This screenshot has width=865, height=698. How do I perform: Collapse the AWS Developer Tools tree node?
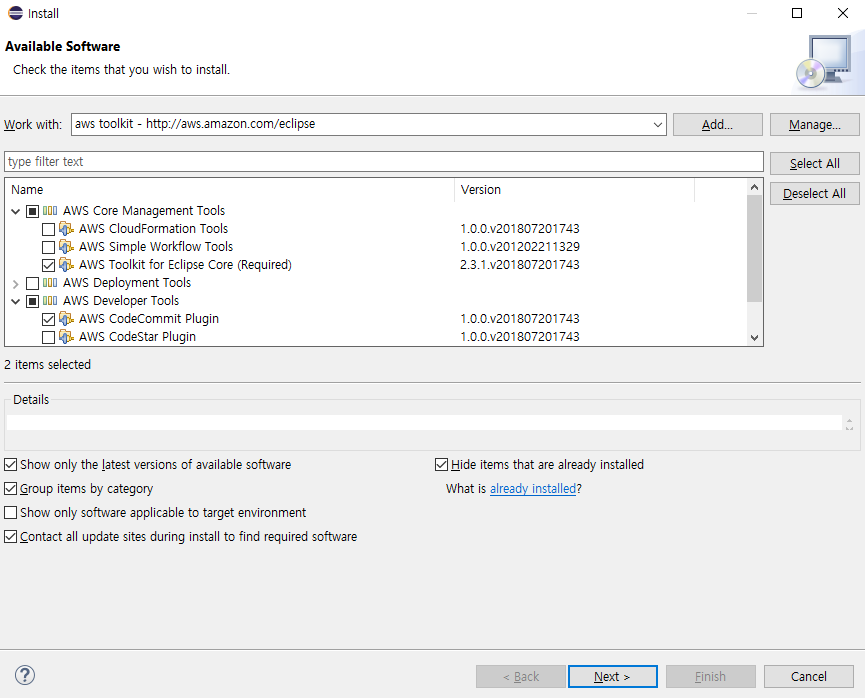[15, 301]
